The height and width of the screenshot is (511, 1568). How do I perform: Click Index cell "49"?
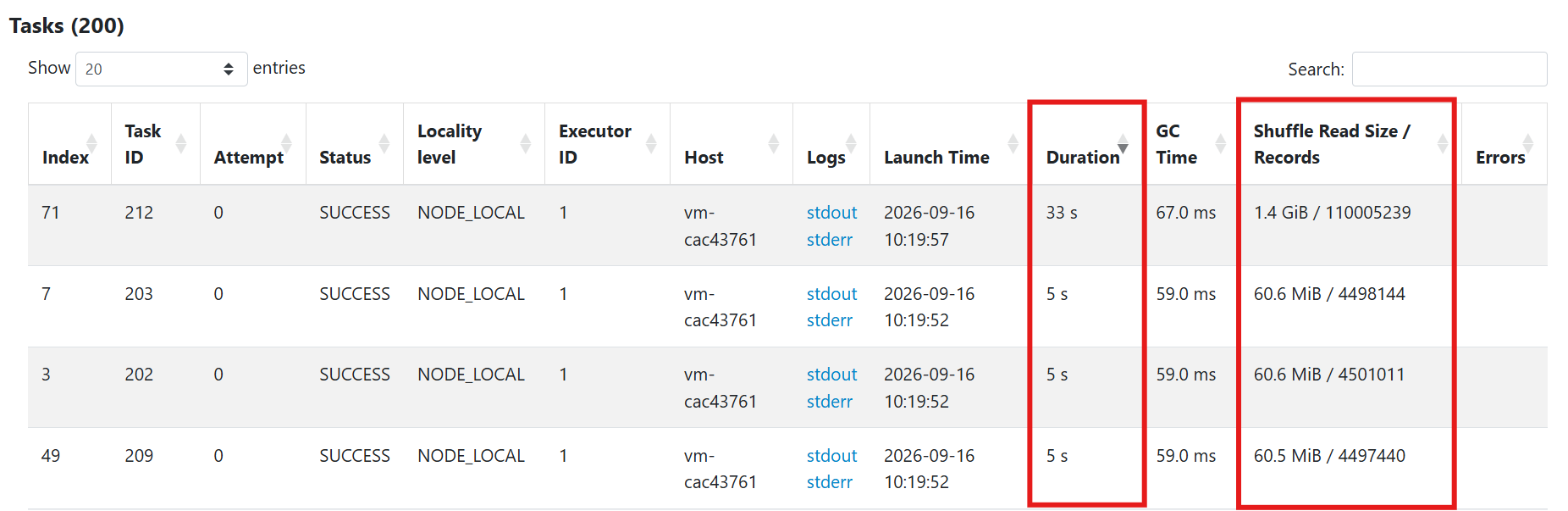click(x=51, y=456)
